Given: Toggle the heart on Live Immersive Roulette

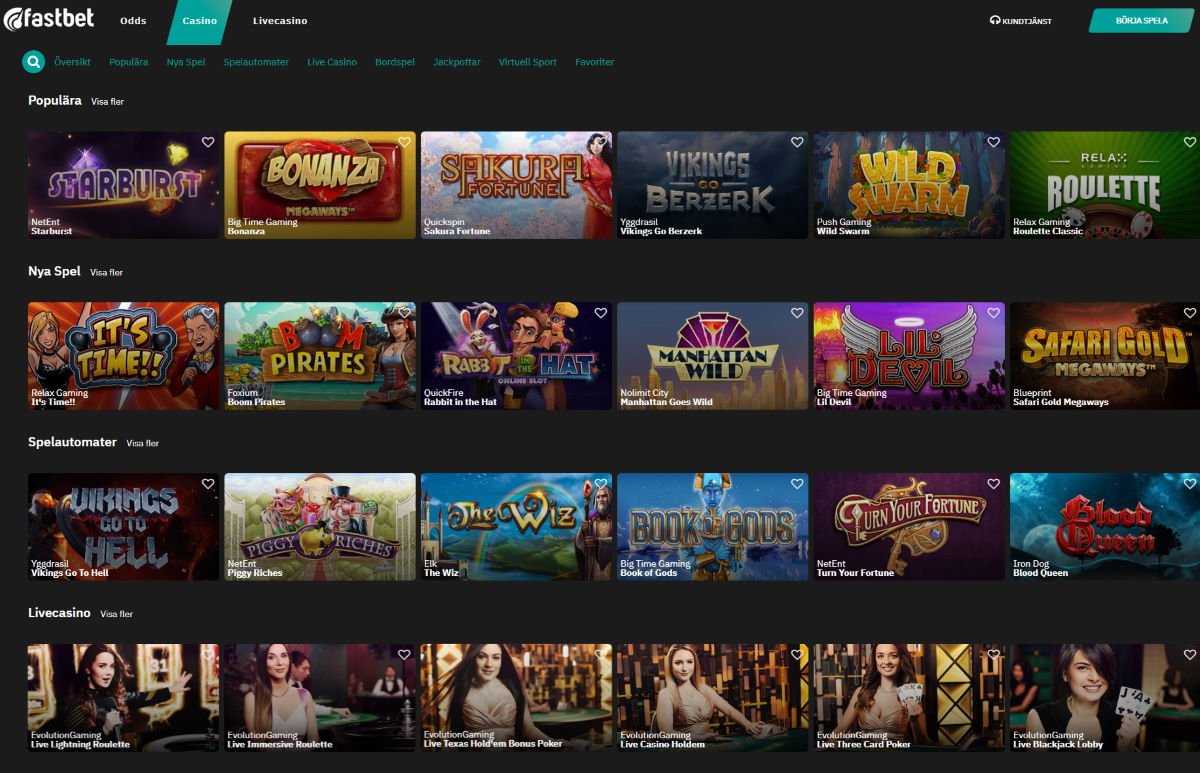Looking at the screenshot, I should (x=404, y=655).
